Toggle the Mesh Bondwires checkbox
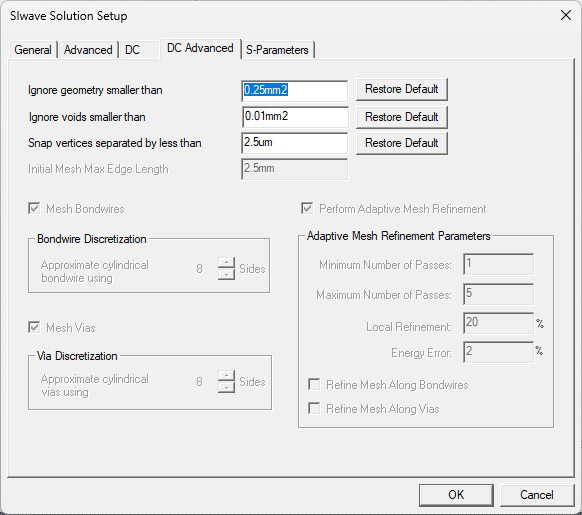 [34, 208]
